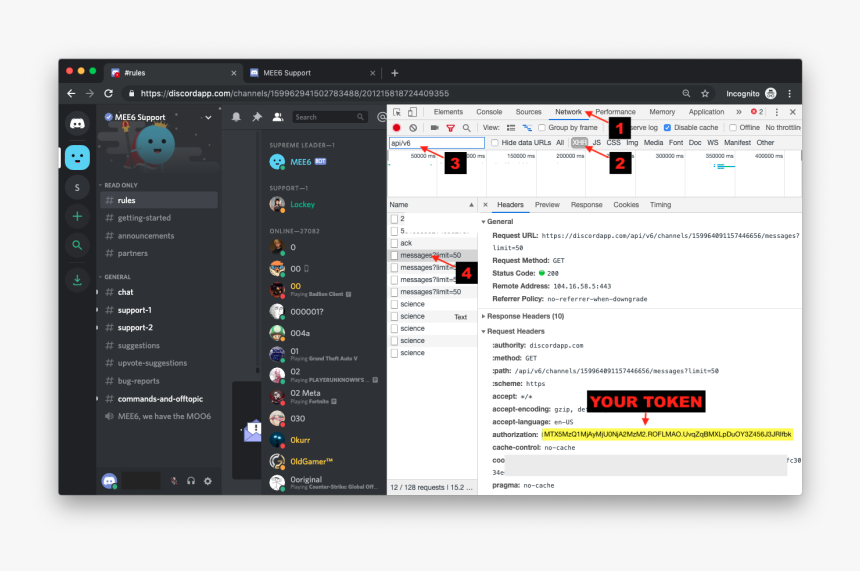Stop recording network log red button
The width and height of the screenshot is (860, 571).
coord(397,128)
